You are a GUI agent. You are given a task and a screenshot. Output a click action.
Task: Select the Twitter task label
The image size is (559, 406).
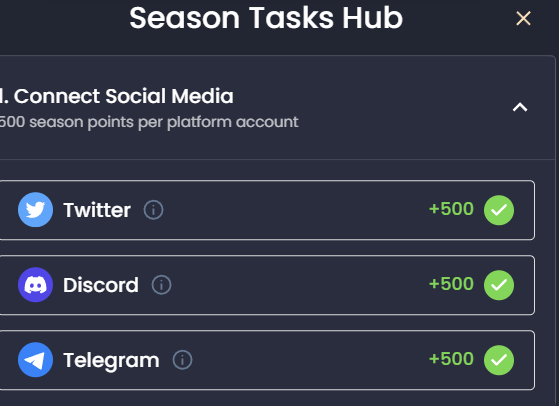click(x=97, y=210)
